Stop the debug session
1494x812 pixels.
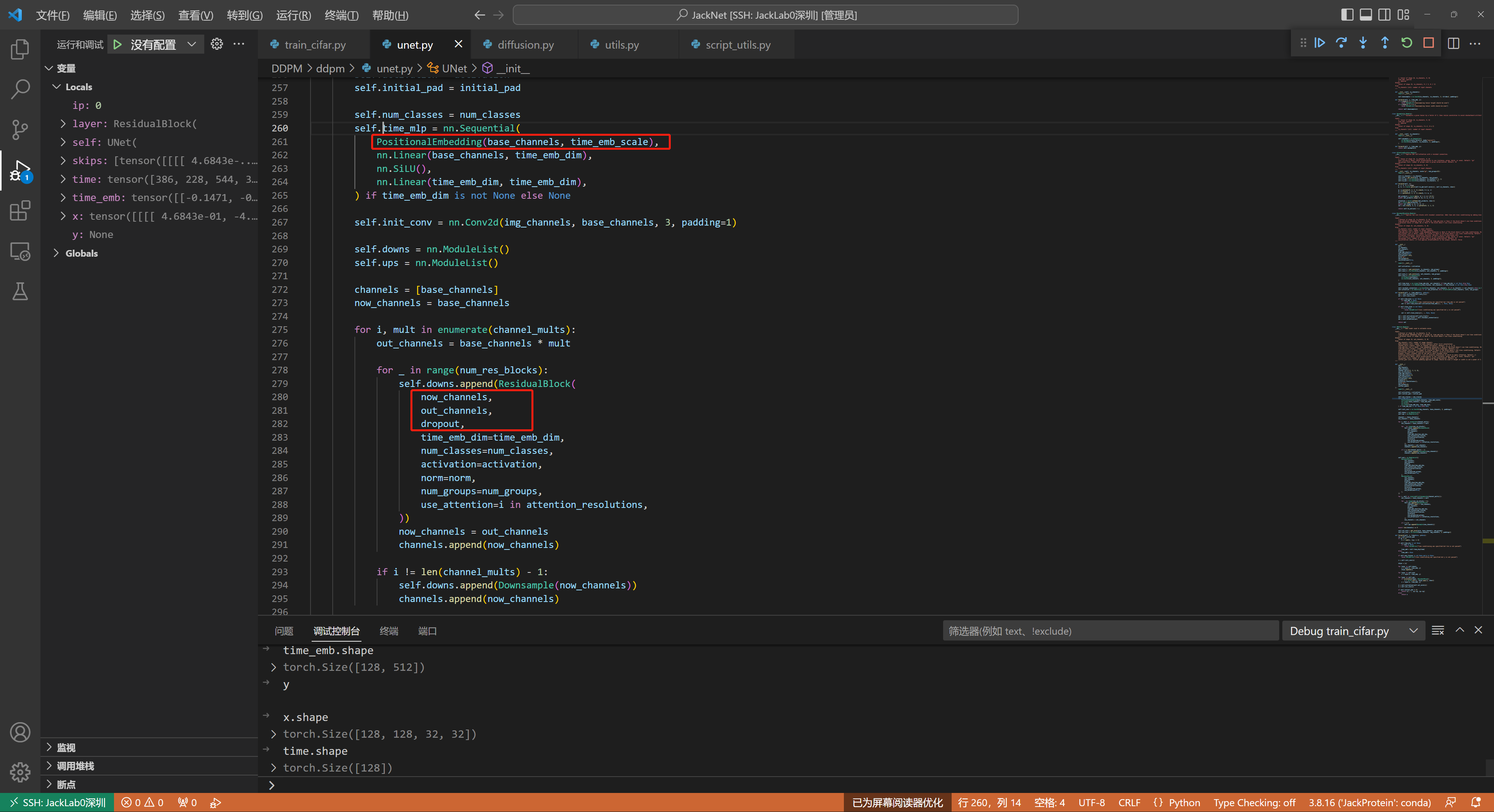coord(1429,43)
